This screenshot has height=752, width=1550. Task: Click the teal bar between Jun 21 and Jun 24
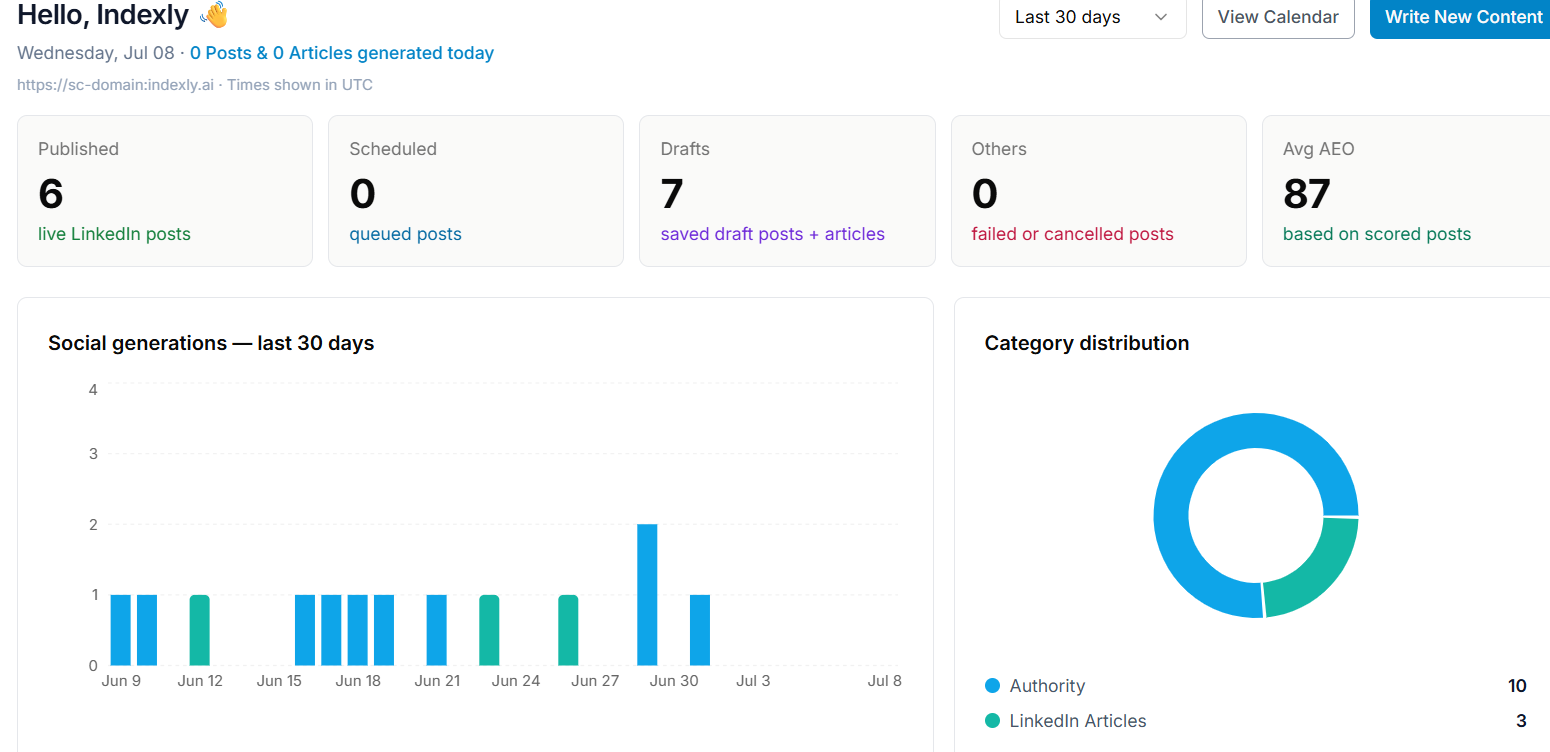click(489, 630)
